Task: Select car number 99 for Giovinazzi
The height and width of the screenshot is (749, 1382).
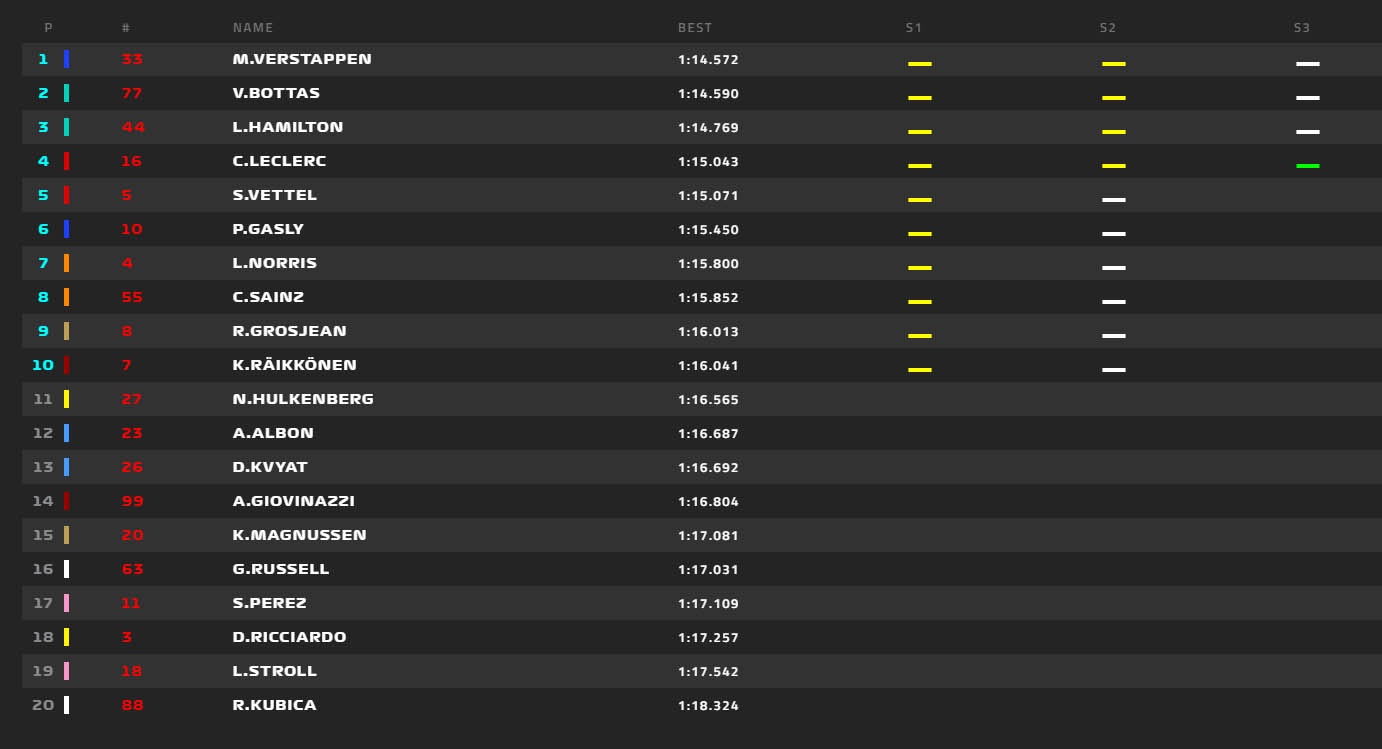Action: (131, 501)
